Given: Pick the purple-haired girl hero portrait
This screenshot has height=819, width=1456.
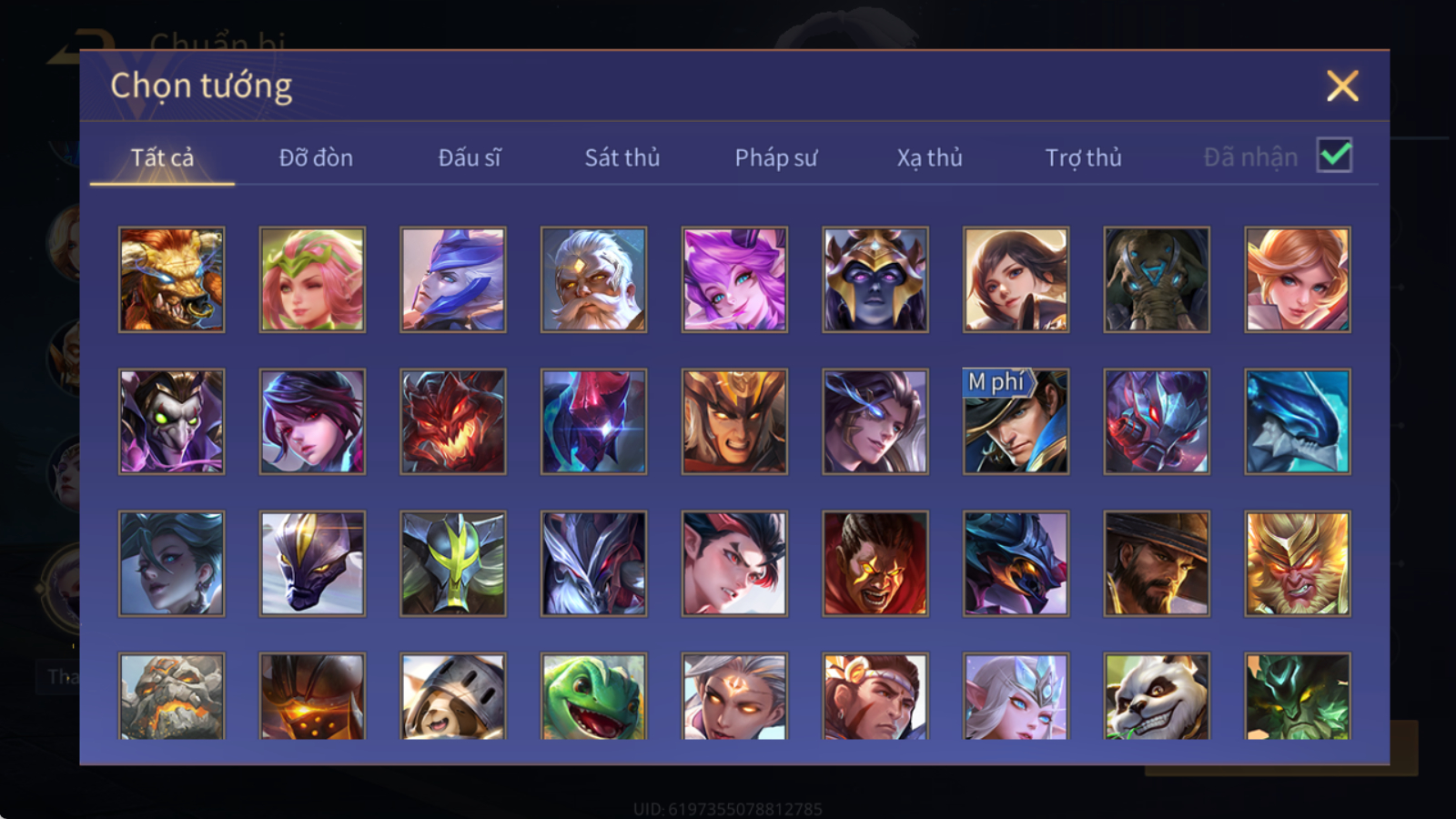Looking at the screenshot, I should click(734, 279).
